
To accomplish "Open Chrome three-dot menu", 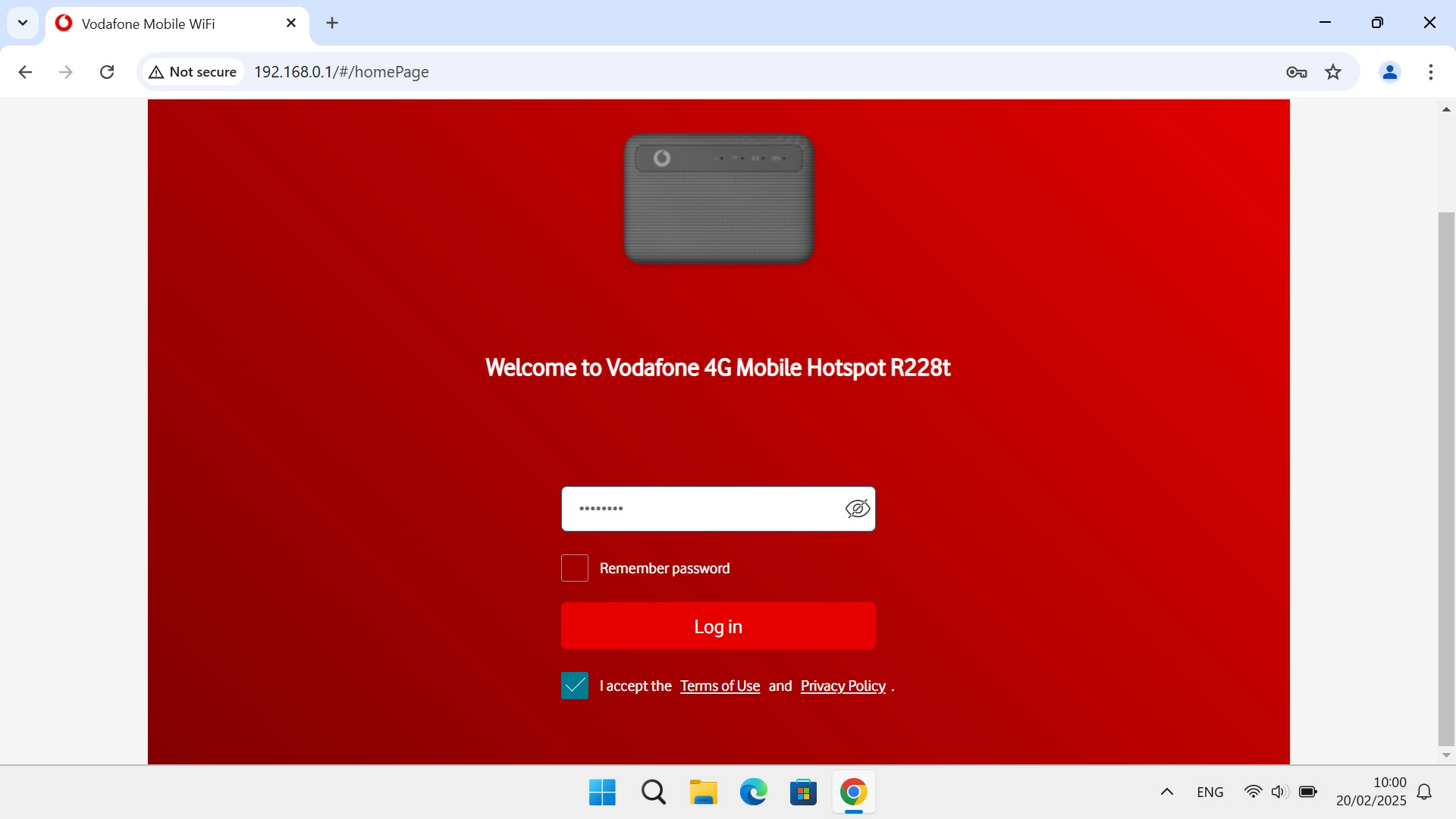I will [1430, 72].
